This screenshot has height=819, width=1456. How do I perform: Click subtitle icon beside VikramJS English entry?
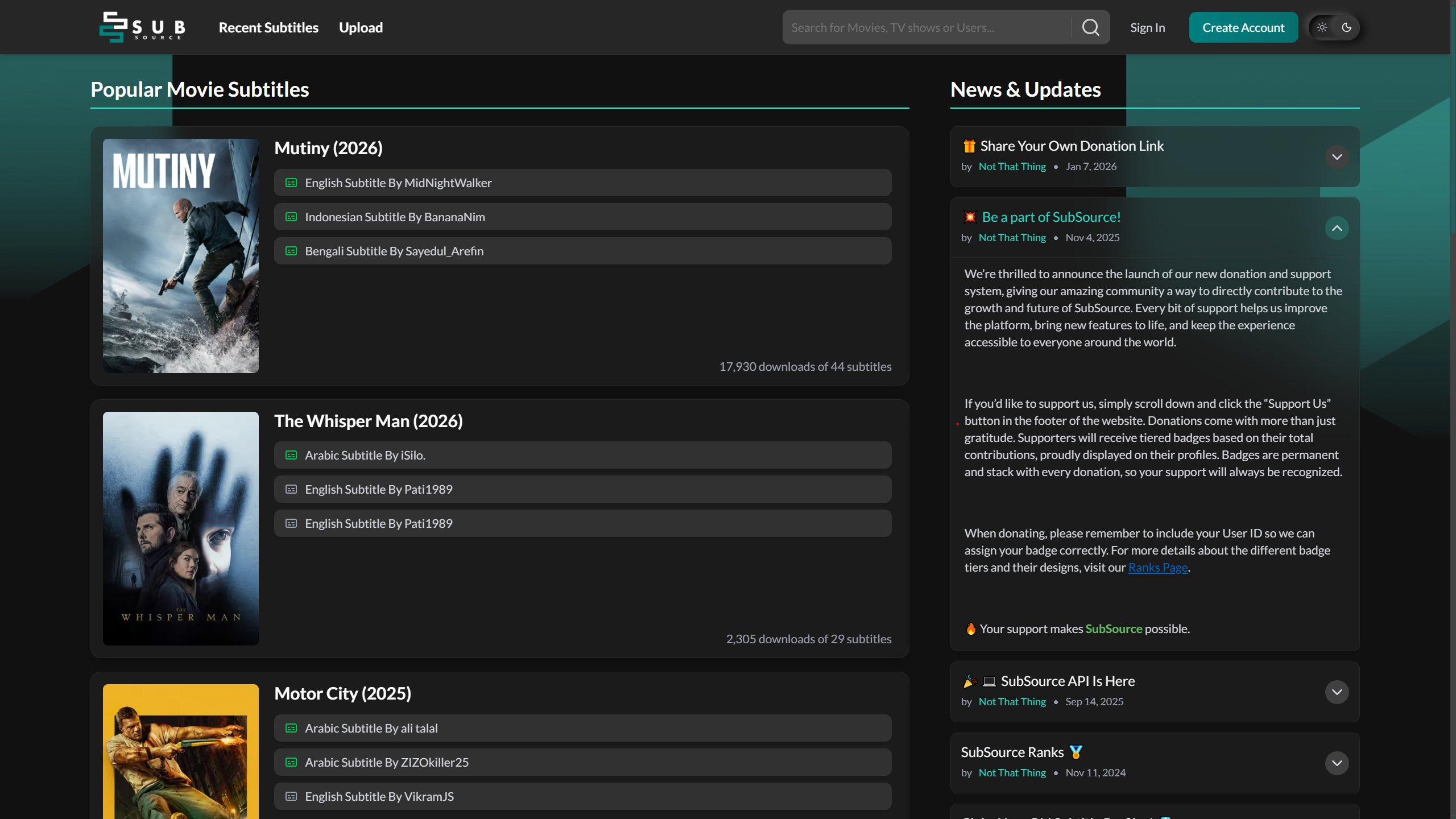click(291, 796)
